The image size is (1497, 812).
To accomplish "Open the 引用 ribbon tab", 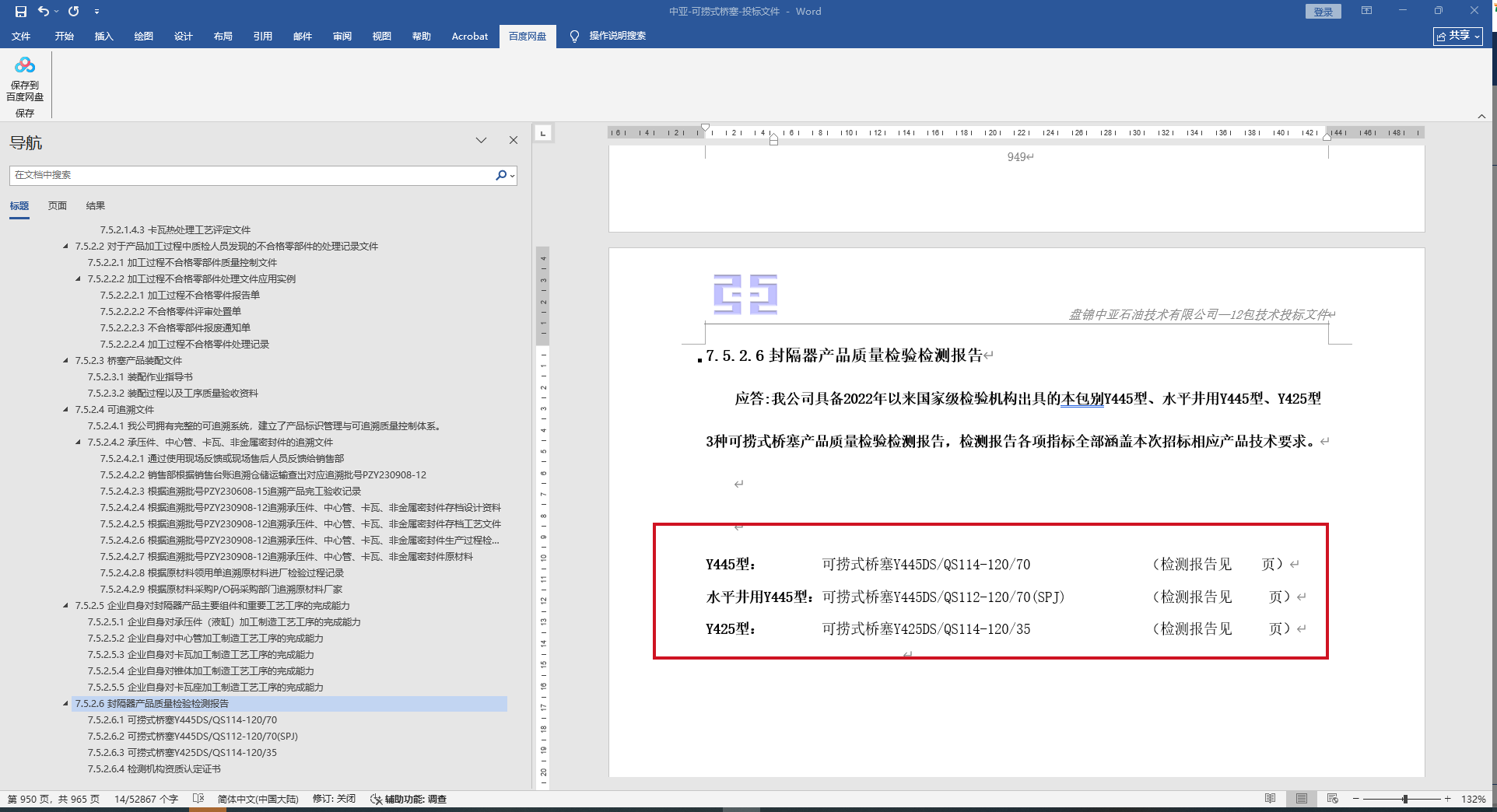I will (x=263, y=37).
